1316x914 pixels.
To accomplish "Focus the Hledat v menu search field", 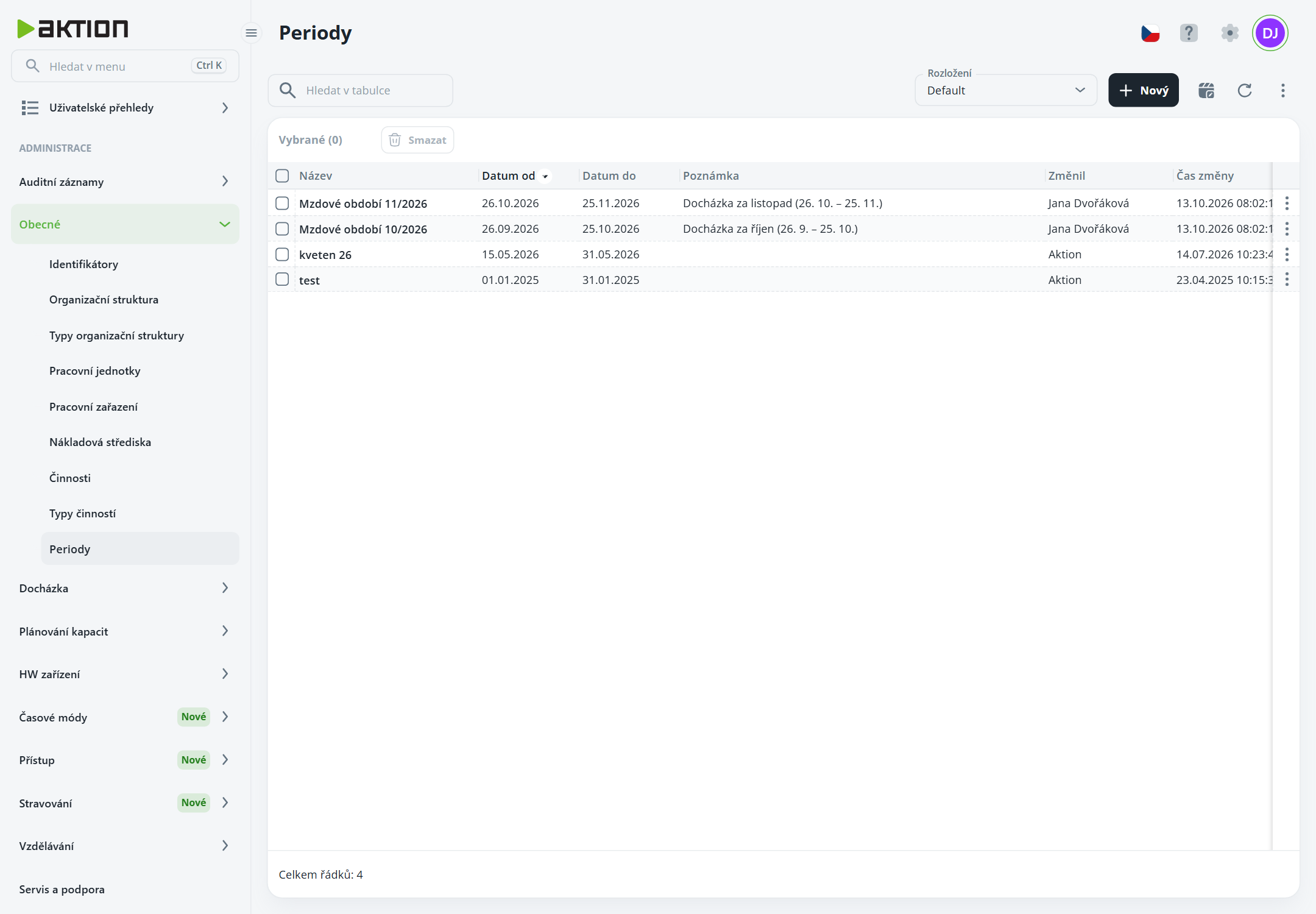I will (125, 66).
